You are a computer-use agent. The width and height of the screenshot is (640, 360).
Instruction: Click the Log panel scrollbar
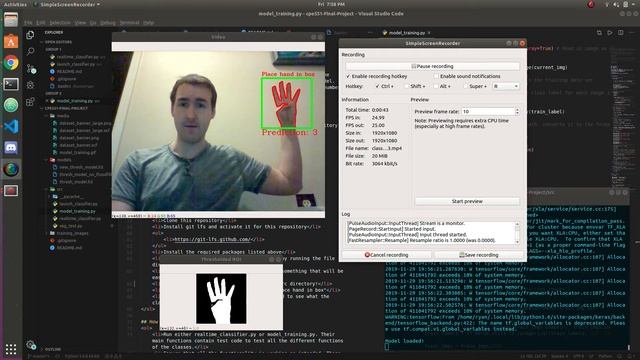coord(517,233)
